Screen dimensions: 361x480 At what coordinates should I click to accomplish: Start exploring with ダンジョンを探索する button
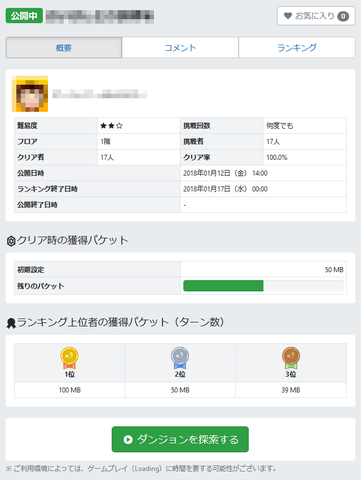click(180, 439)
